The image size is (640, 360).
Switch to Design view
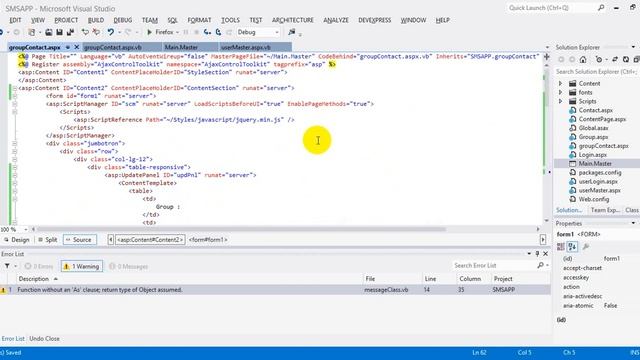tap(16, 240)
